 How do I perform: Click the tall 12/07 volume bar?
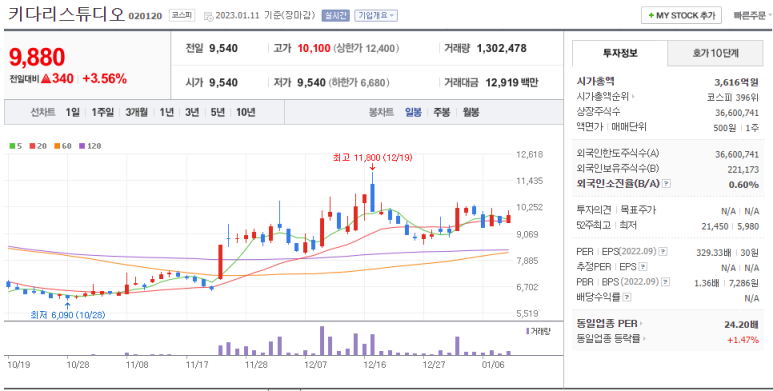pos(321,340)
